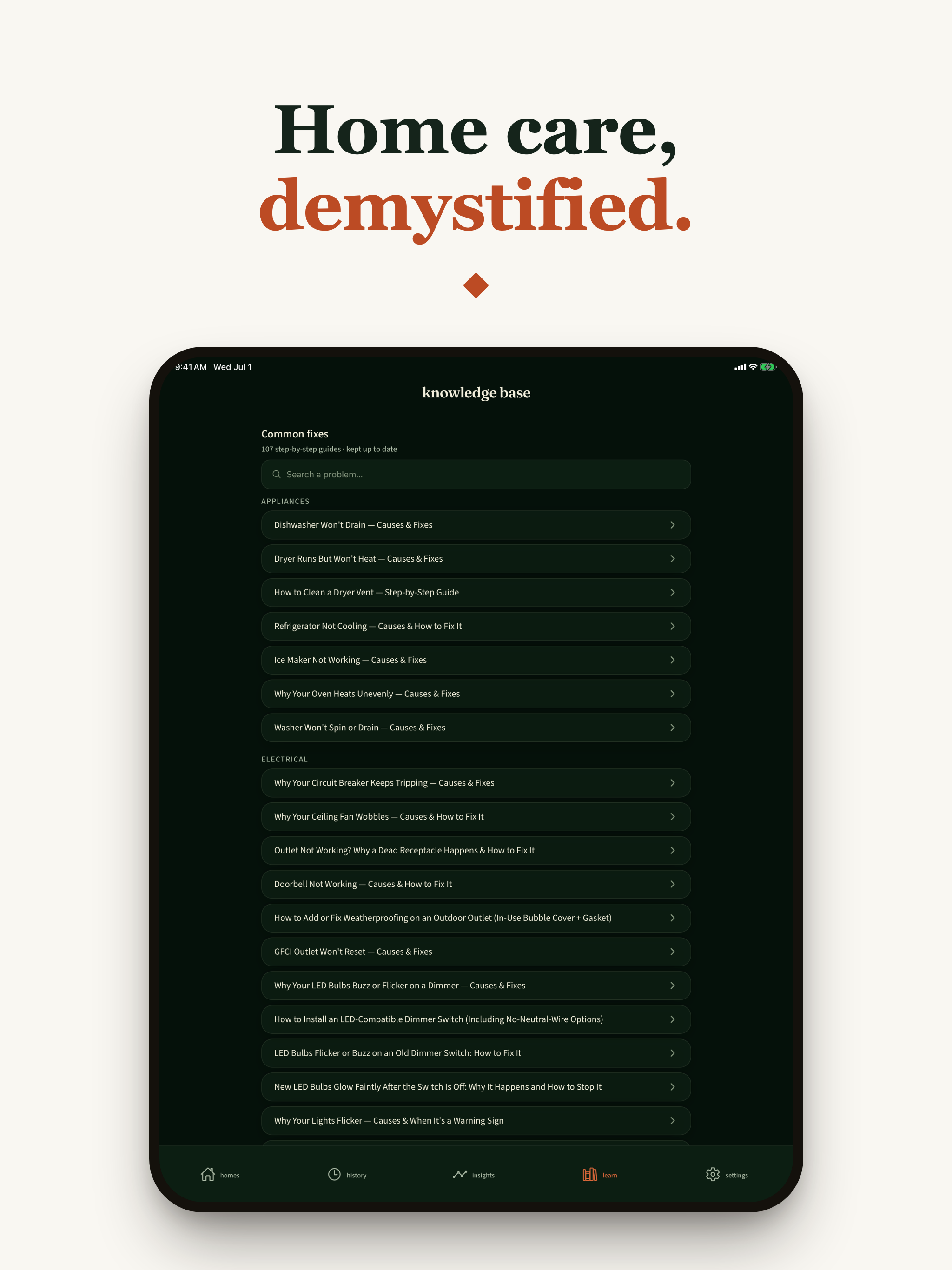Screen dimensions: 952x1270
Task: Open 'New LED Bulbs Glow Faintly' guide
Action: [x=476, y=1087]
